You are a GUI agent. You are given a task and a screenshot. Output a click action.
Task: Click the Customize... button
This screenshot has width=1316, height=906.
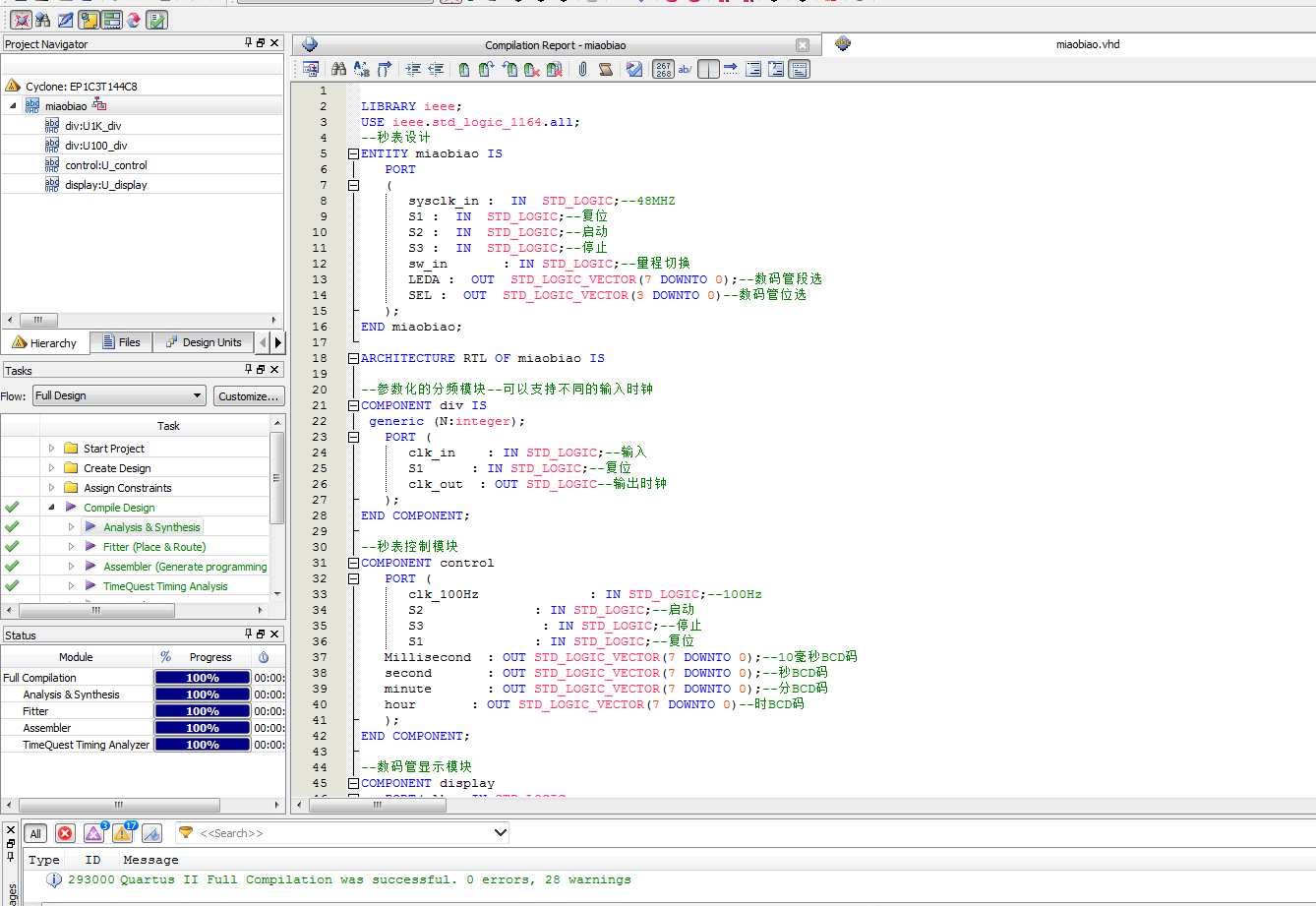[x=249, y=395]
